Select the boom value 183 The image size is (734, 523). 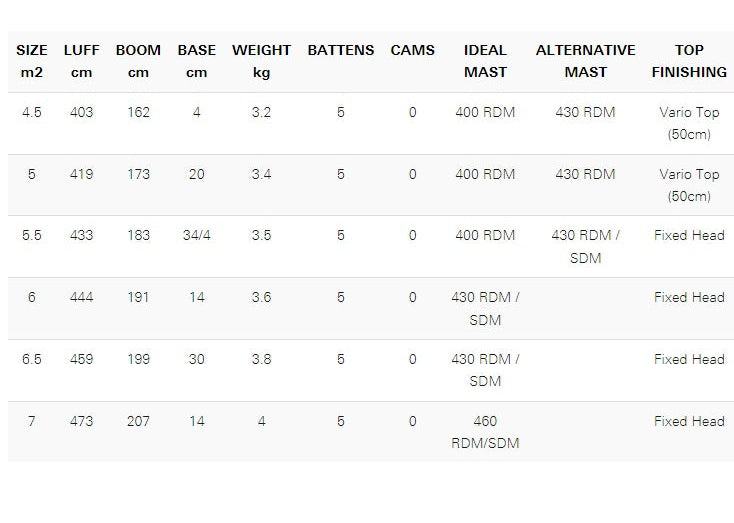tap(138, 236)
